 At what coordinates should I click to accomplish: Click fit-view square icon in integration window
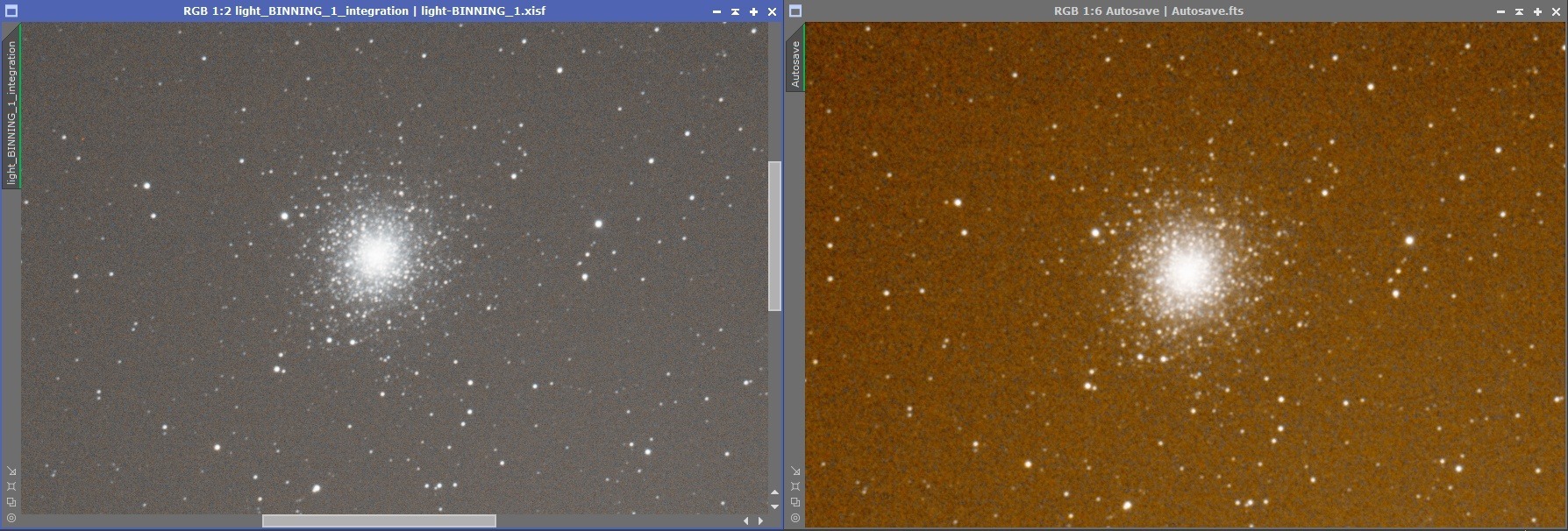(x=11, y=486)
